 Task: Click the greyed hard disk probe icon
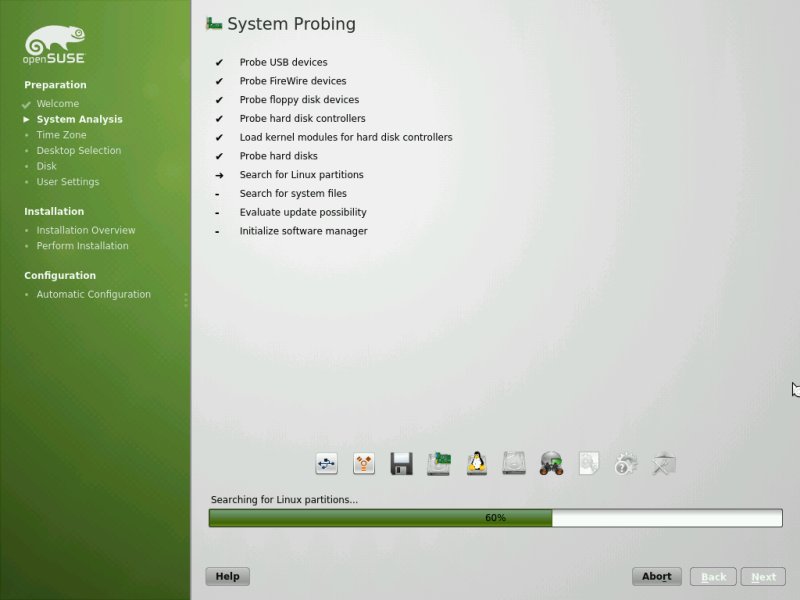click(x=514, y=464)
